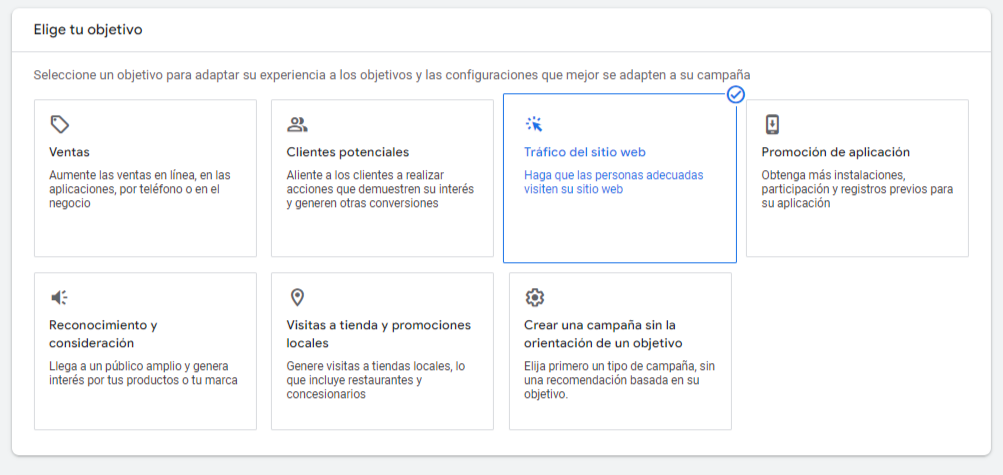Click the blue description text about visiting your website

point(613,182)
